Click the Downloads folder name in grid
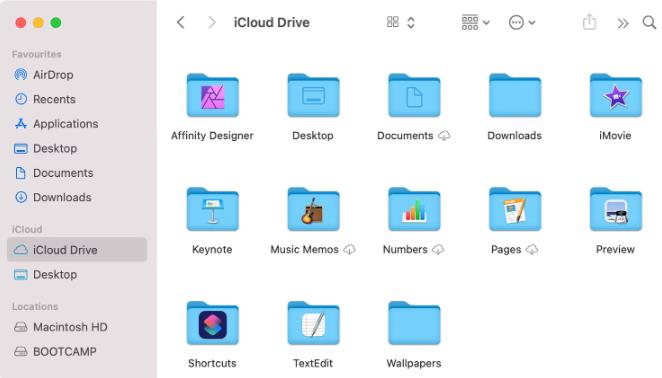The width and height of the screenshot is (662, 378). tap(515, 136)
